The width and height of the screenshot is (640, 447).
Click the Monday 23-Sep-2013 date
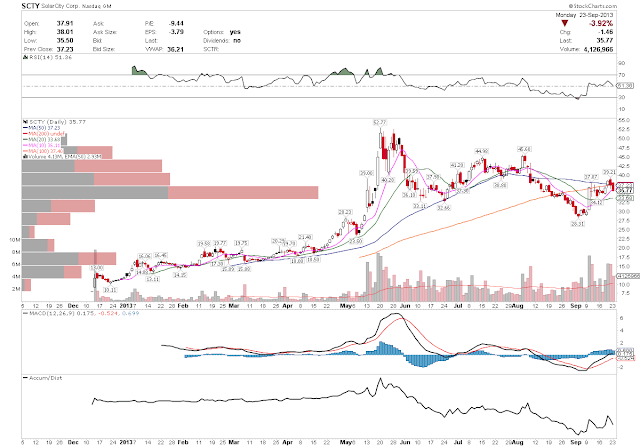coord(584,15)
